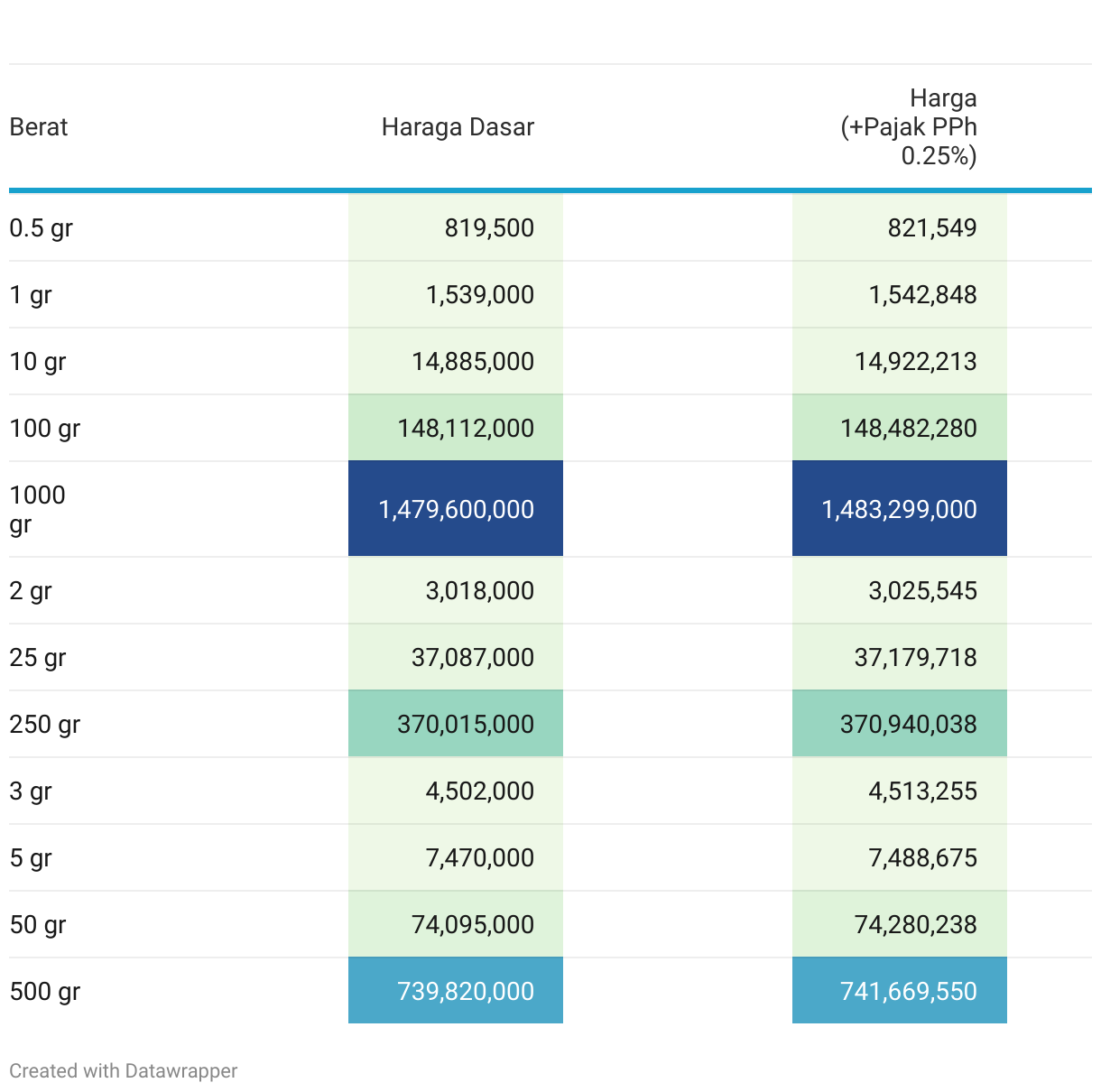Open the Created with Datawrapper link
Screen dimensions: 1101x1092
click(124, 1071)
